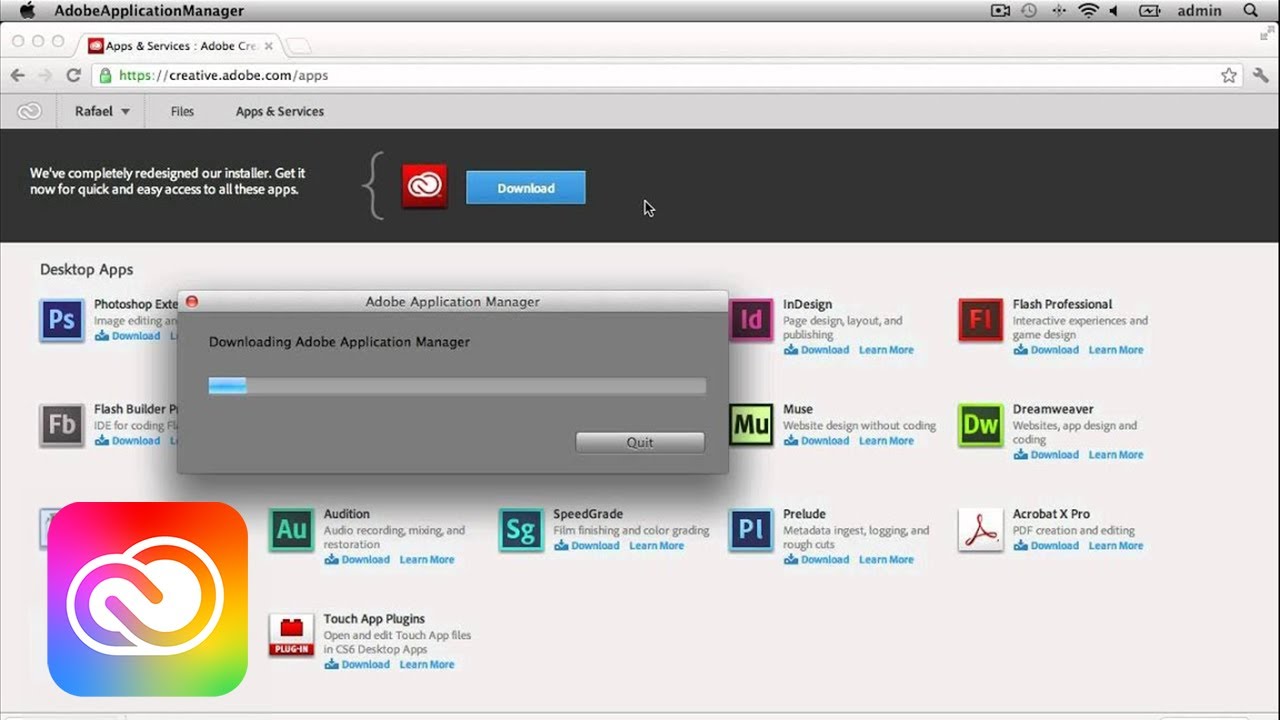Download SpeedGrade

[587, 546]
